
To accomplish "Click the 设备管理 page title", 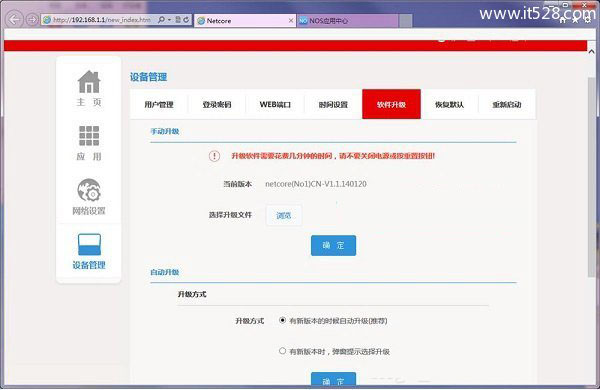I will 148,77.
